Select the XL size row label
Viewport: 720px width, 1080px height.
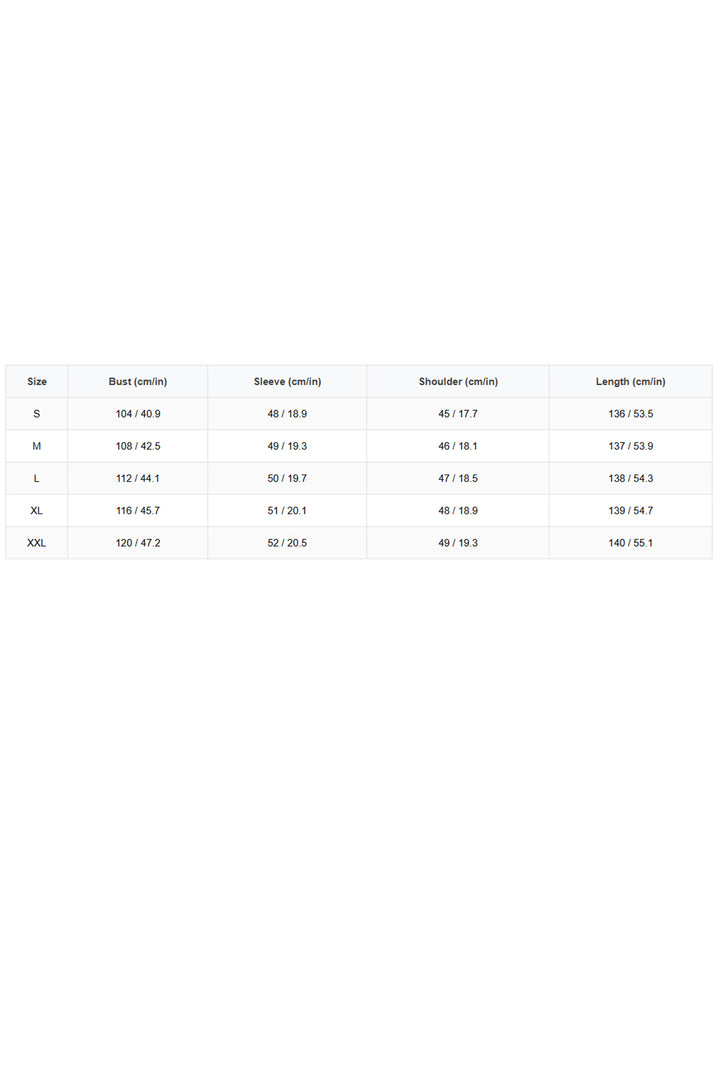[x=37, y=511]
